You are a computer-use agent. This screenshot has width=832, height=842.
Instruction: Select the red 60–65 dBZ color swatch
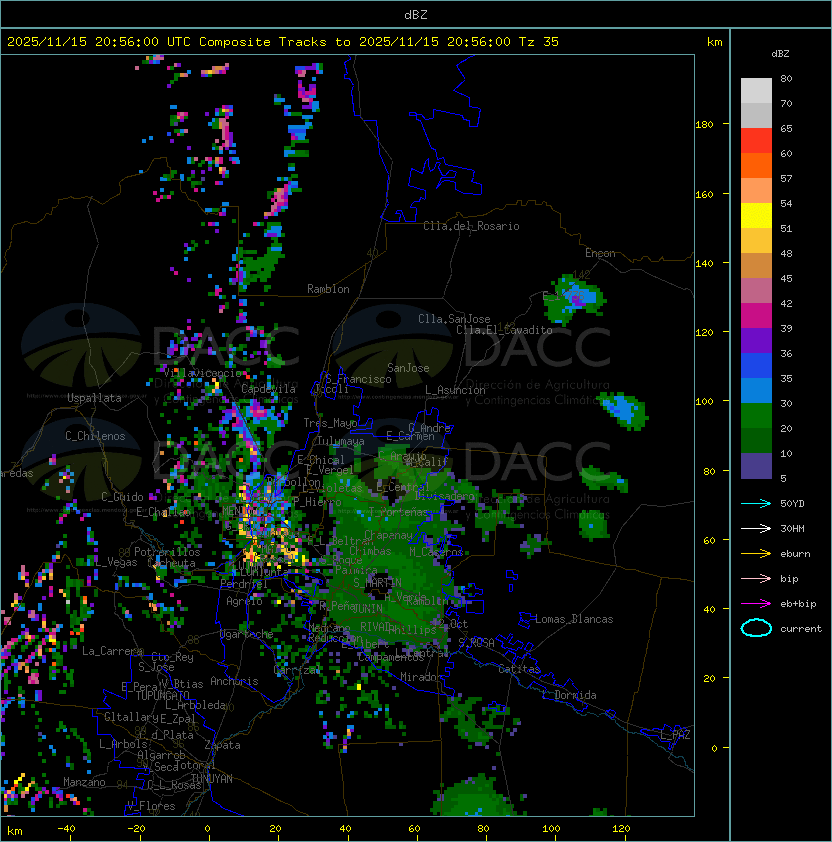pos(756,141)
